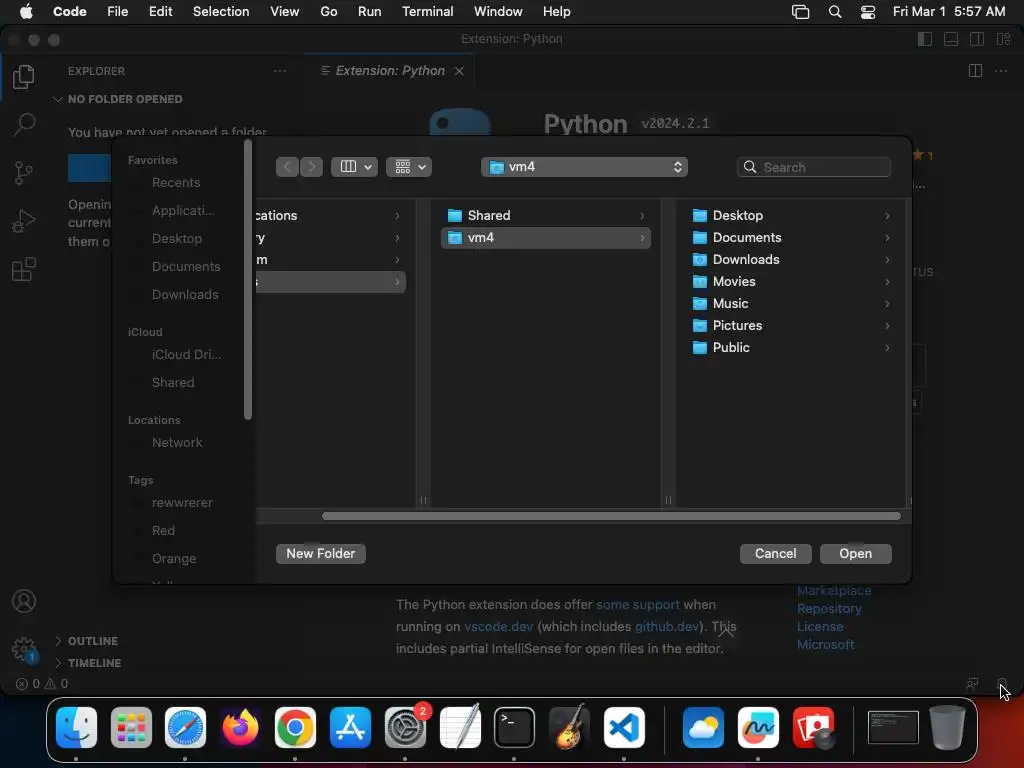The image size is (1024, 768).
Task: Select the vm4 folder in column view
Action: (546, 238)
